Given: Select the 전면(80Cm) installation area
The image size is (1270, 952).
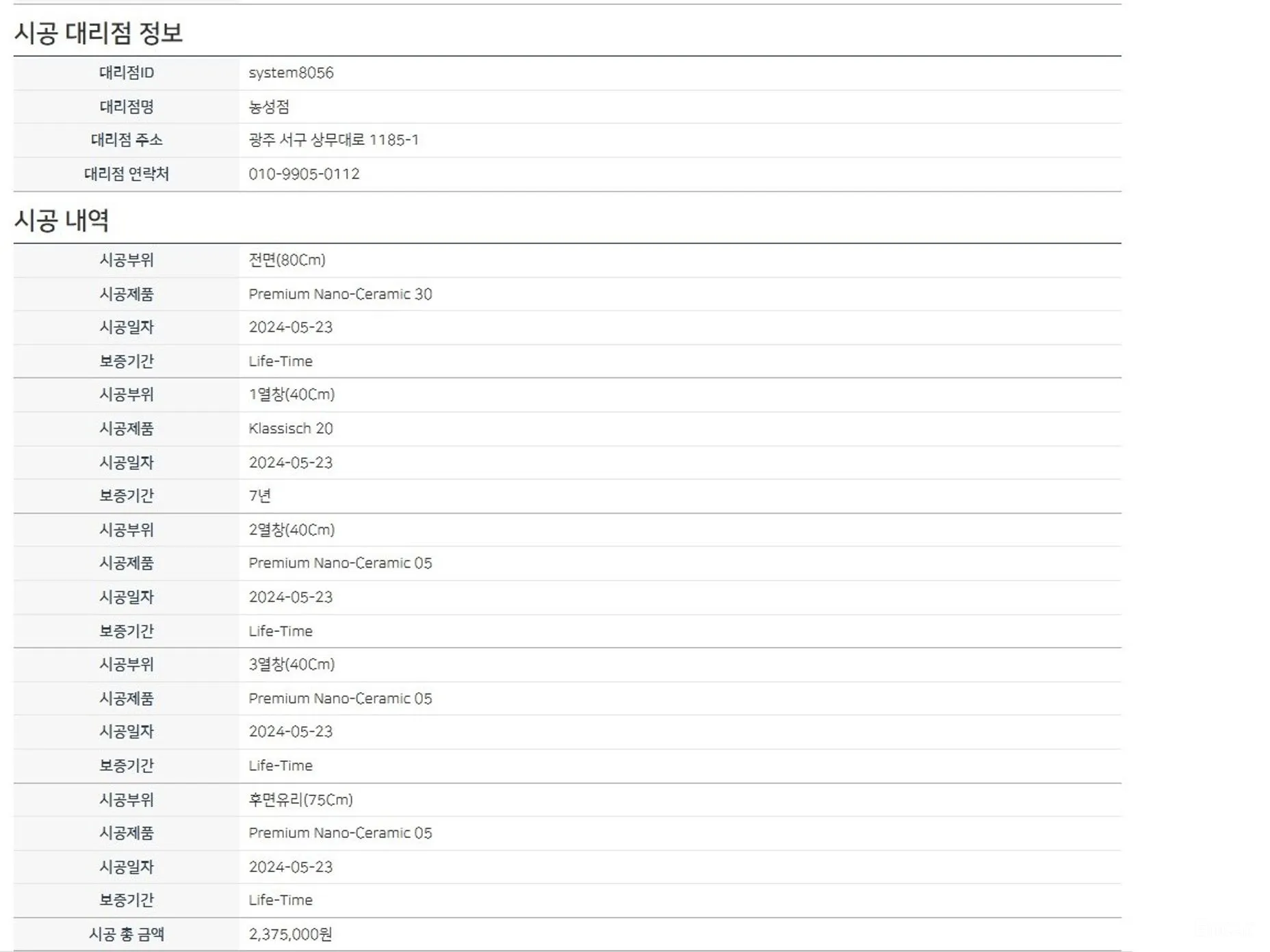Looking at the screenshot, I should pyautogui.click(x=287, y=260).
